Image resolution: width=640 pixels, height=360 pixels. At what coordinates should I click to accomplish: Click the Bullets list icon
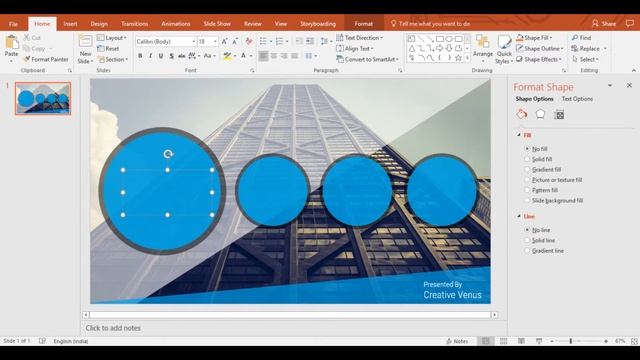(x=263, y=41)
